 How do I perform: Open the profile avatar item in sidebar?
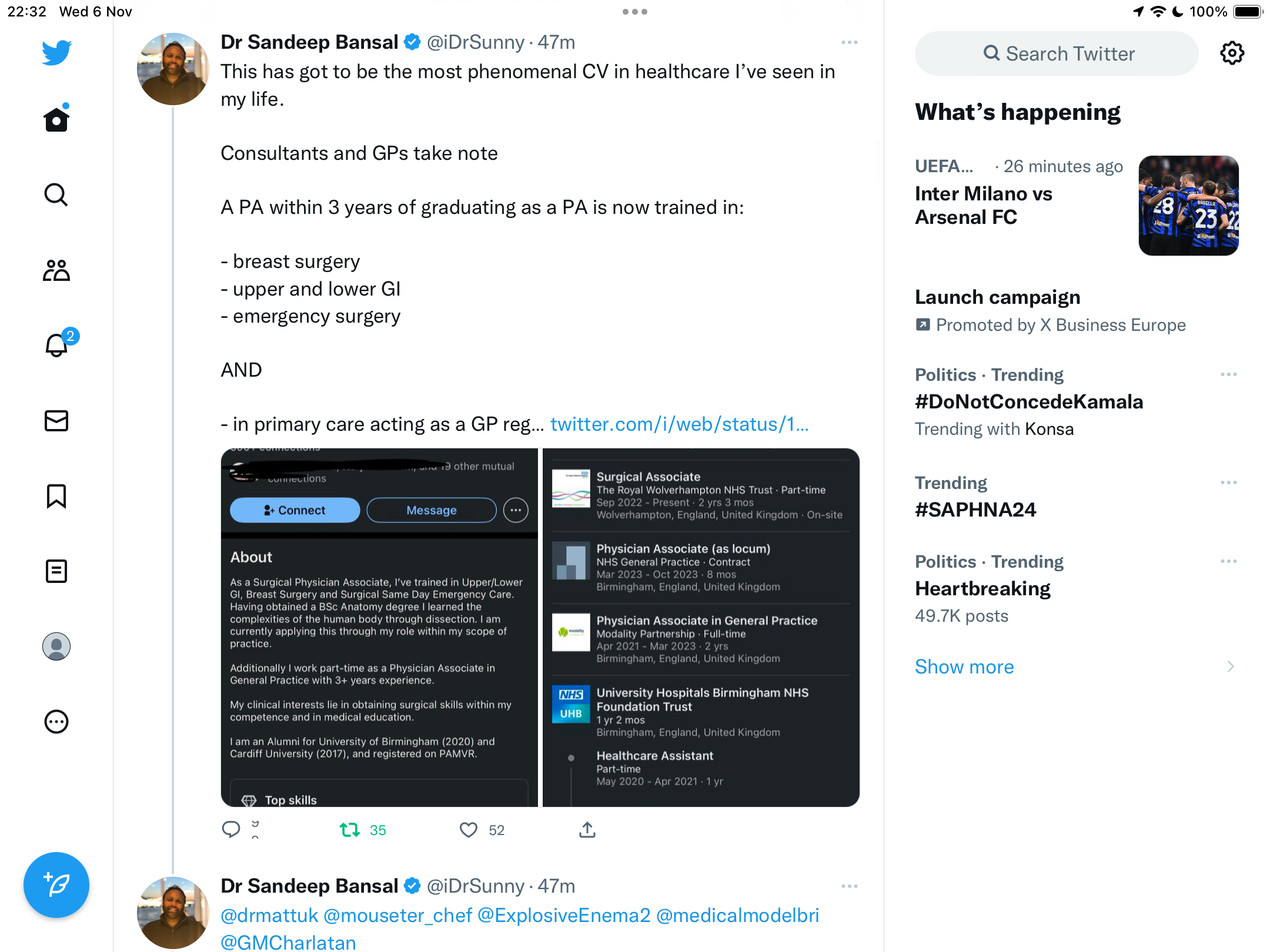pyautogui.click(x=56, y=646)
